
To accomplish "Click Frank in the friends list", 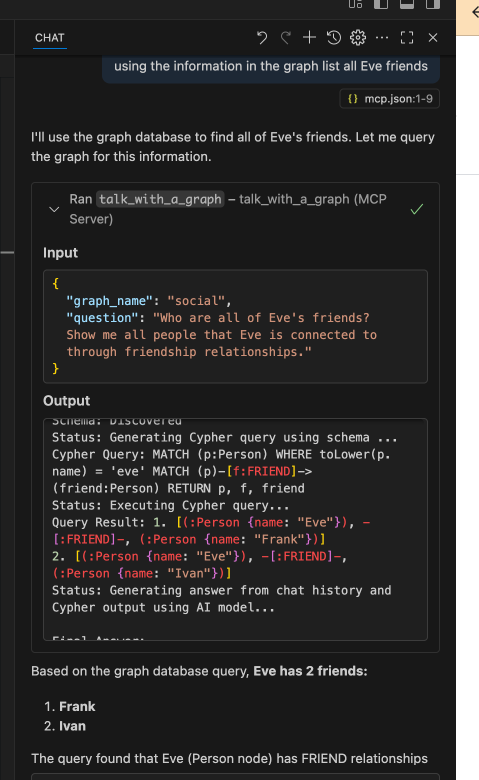I will [77, 706].
